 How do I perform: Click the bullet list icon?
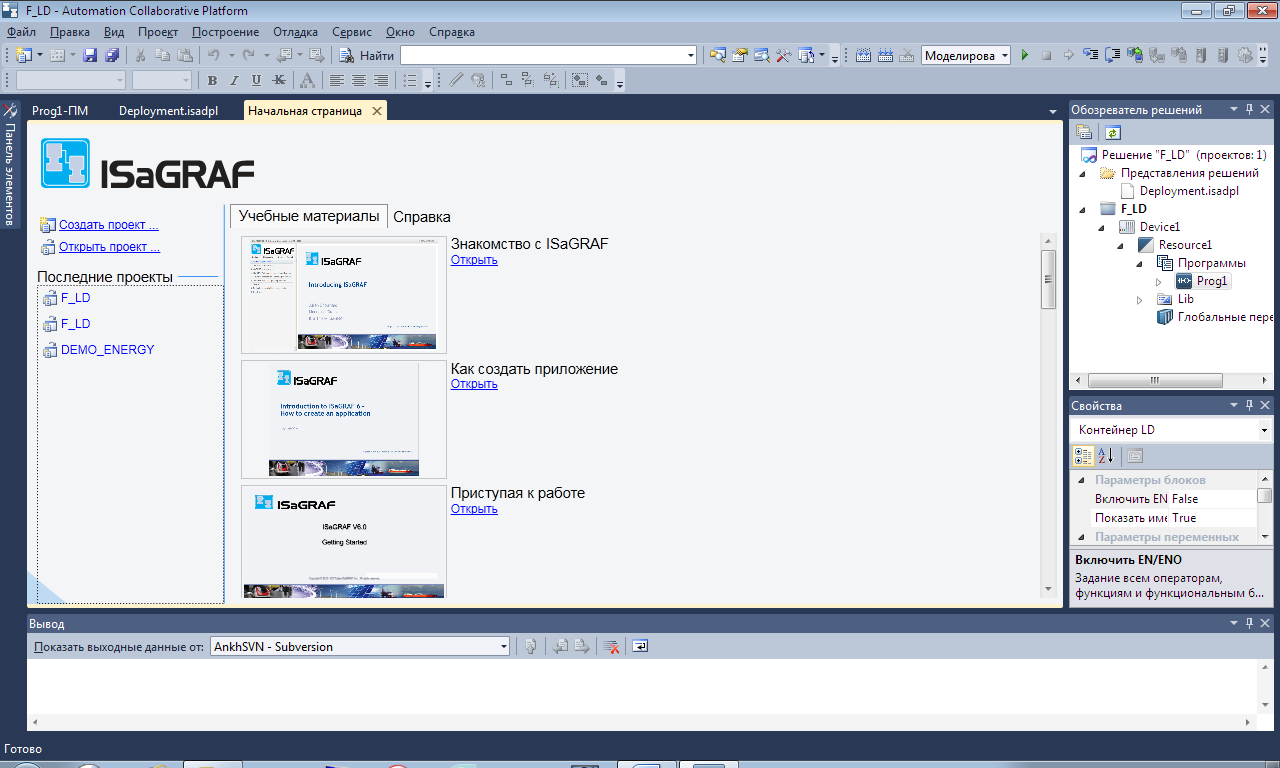coord(410,80)
